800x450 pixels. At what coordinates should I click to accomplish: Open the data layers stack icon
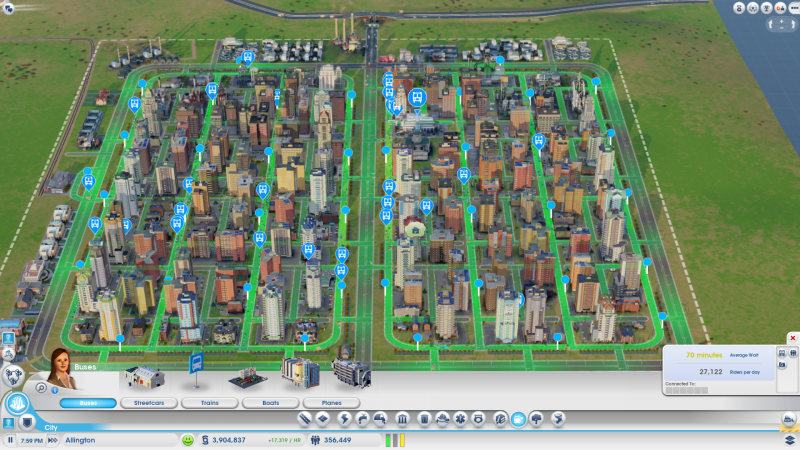click(790, 440)
